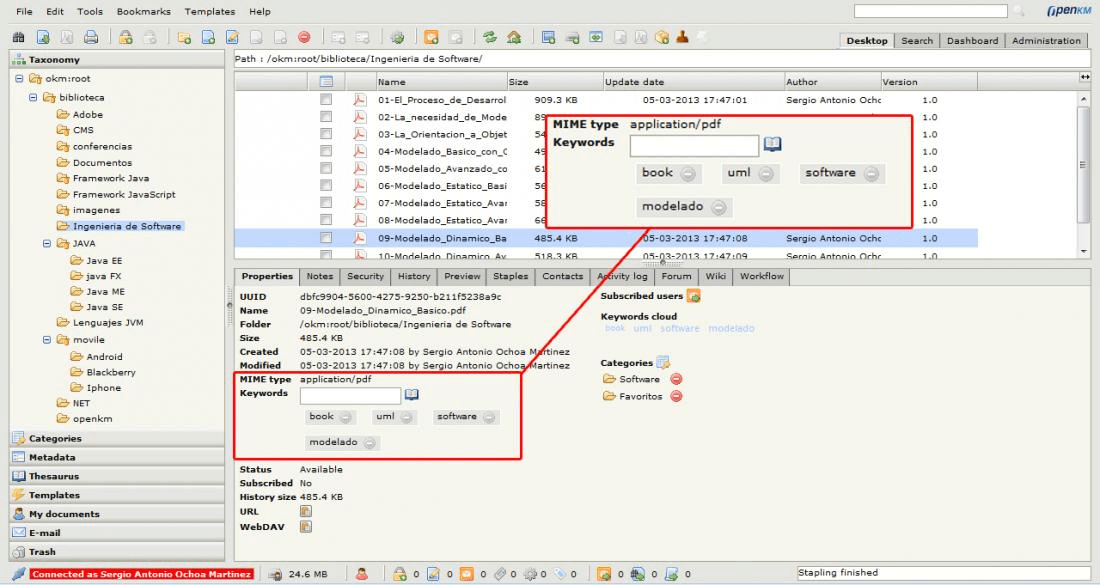Open thesaurus book icon beside Keywords field
Viewport: 1100px width, 585px height.
(412, 394)
